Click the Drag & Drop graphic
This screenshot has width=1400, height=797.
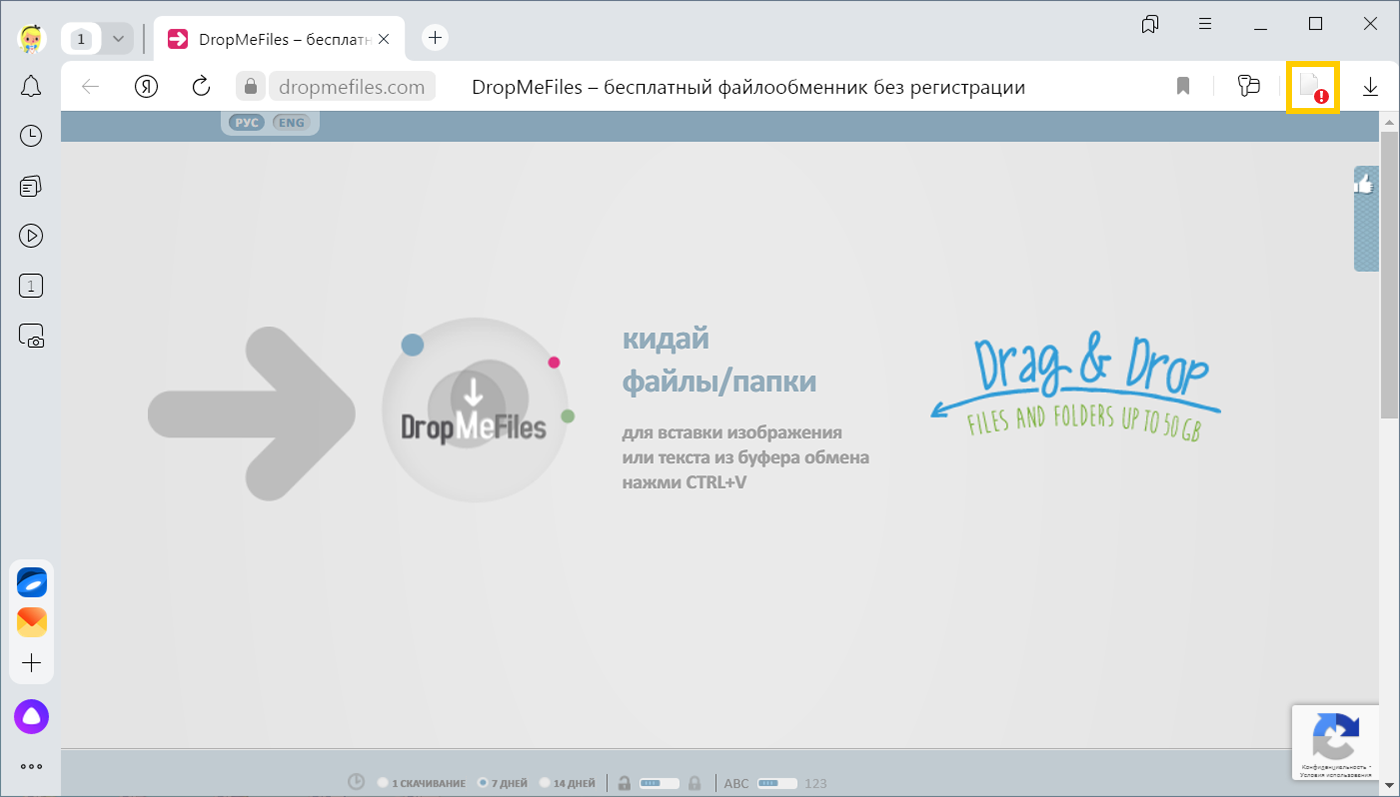pyautogui.click(x=1076, y=388)
